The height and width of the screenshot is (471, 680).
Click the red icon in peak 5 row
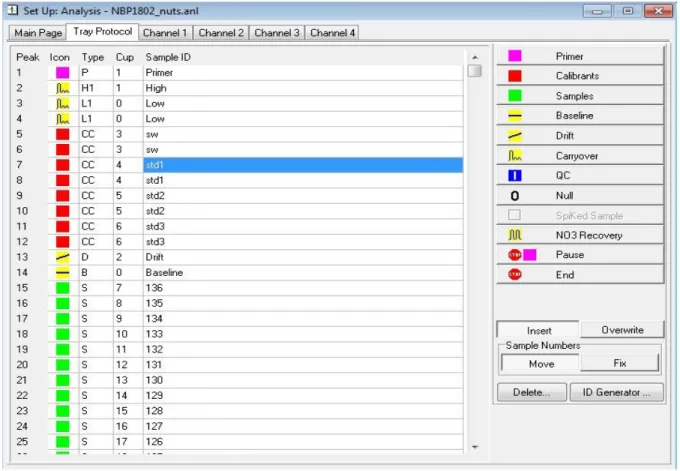pos(62,134)
